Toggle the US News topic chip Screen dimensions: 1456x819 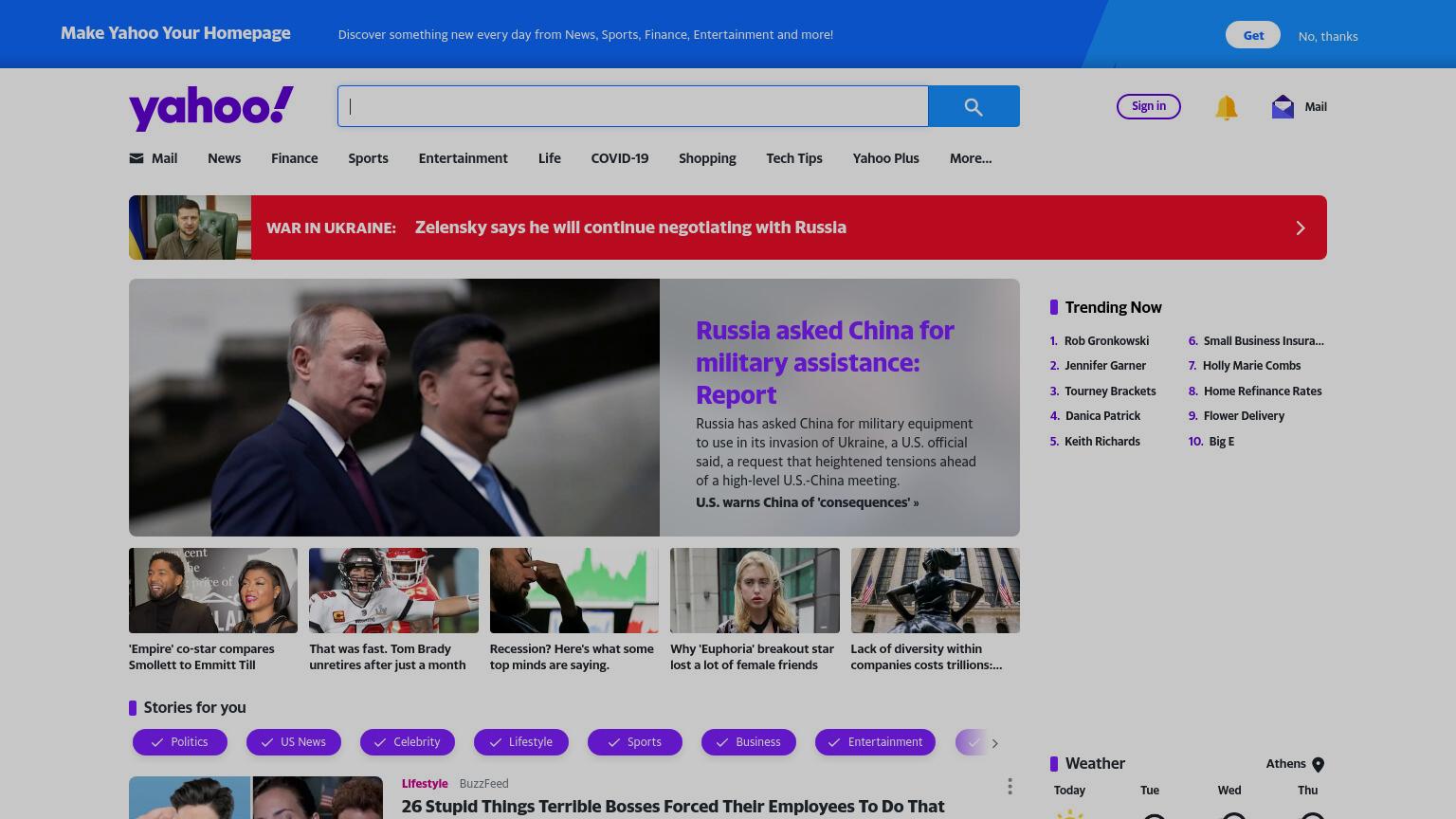tap(294, 742)
